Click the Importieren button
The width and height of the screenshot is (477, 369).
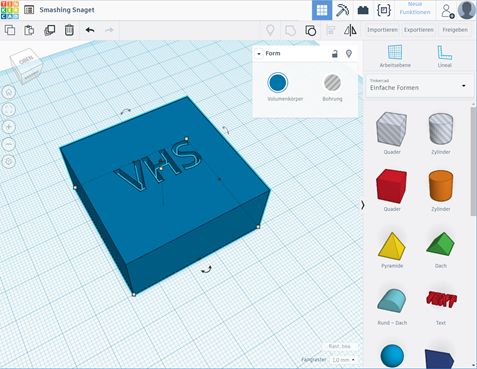pyautogui.click(x=382, y=30)
